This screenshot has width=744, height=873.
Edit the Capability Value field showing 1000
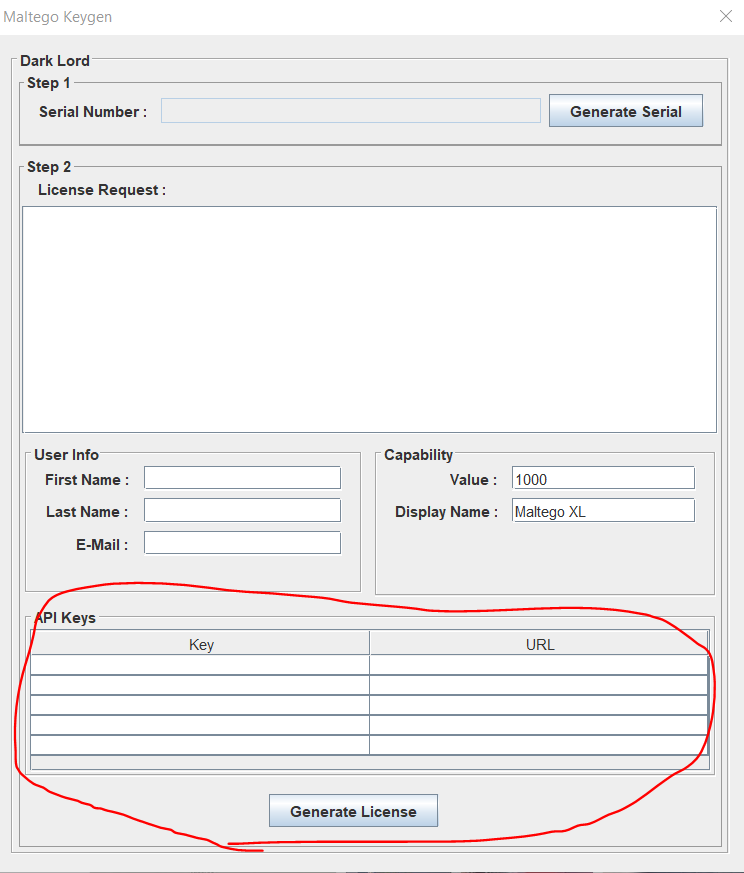tap(603, 478)
